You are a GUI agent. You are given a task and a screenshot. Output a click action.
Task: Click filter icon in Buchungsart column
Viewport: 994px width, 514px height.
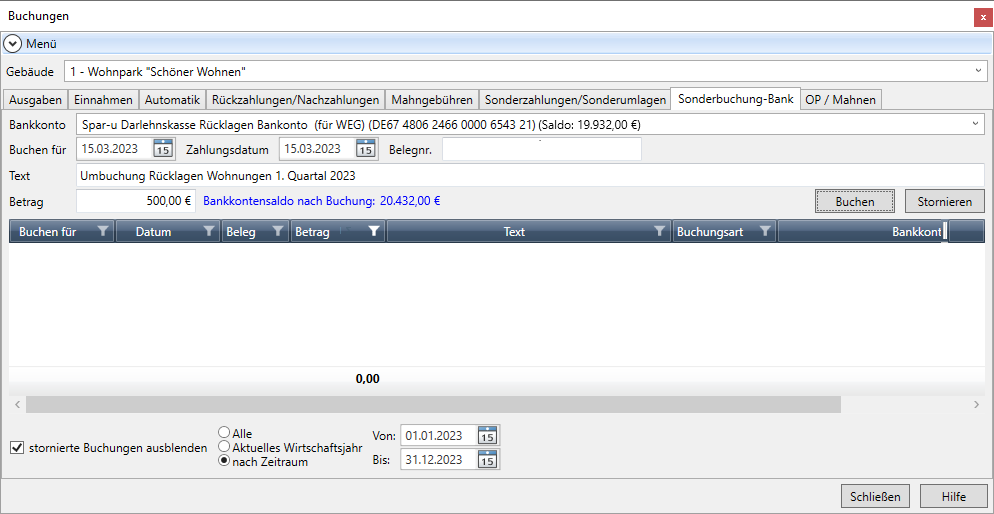point(764,232)
